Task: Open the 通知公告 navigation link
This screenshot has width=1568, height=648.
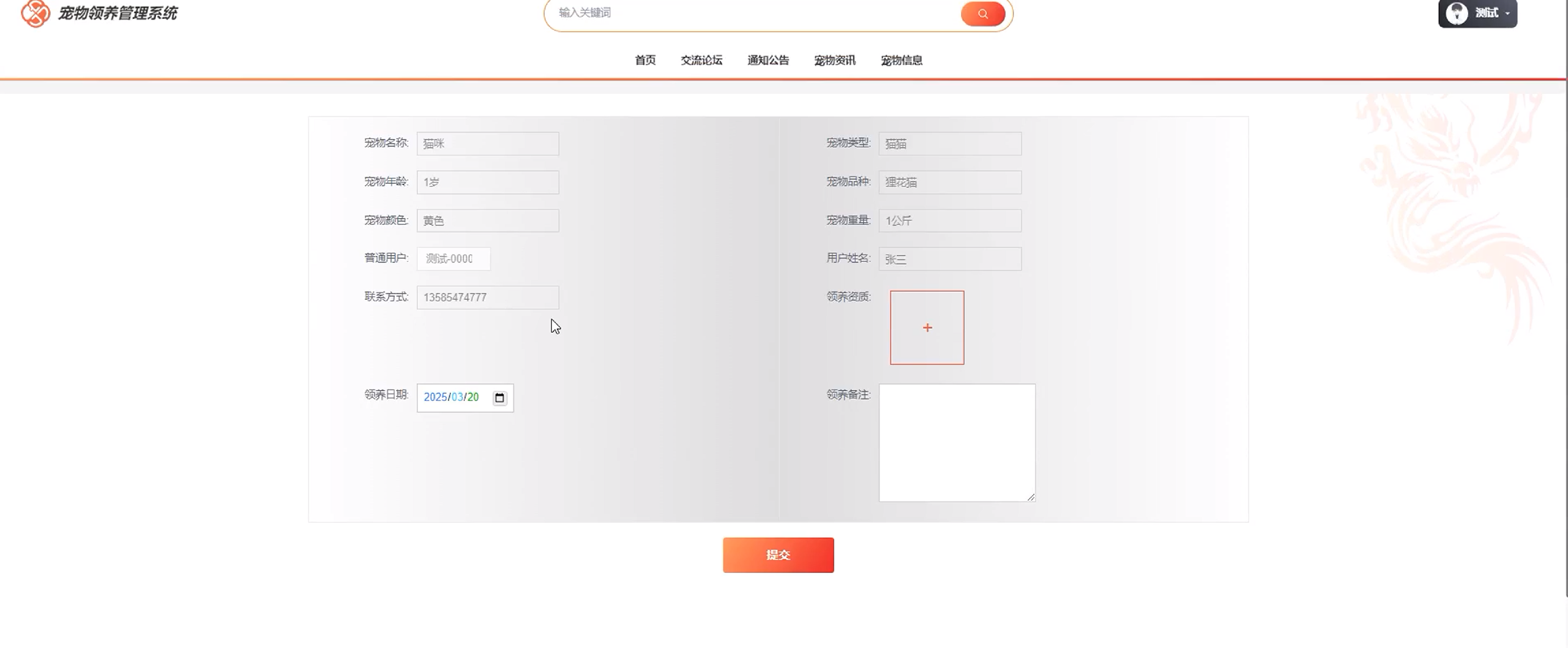Action: click(x=768, y=60)
